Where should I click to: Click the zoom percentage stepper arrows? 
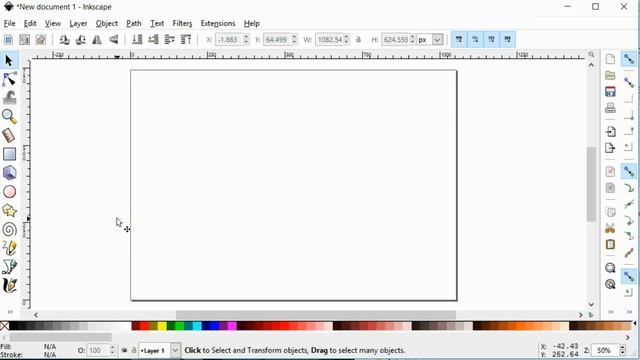tap(622, 350)
